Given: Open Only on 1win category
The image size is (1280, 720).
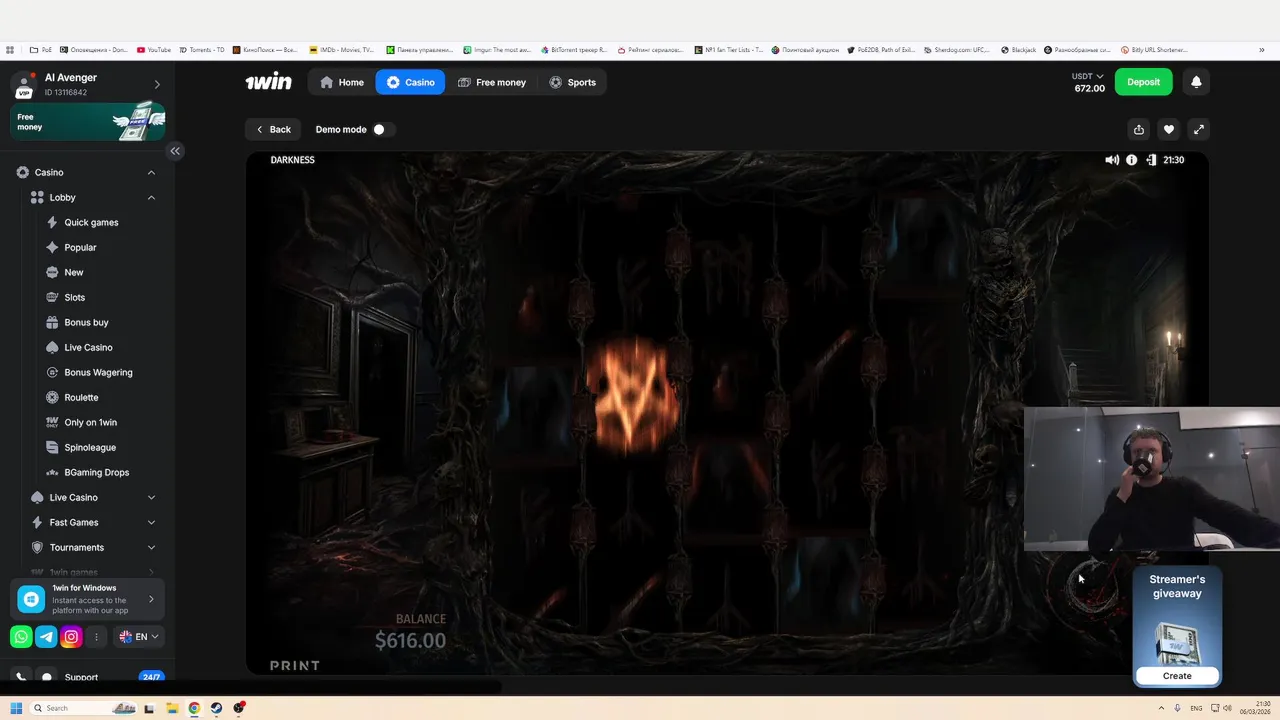Looking at the screenshot, I should [90, 422].
